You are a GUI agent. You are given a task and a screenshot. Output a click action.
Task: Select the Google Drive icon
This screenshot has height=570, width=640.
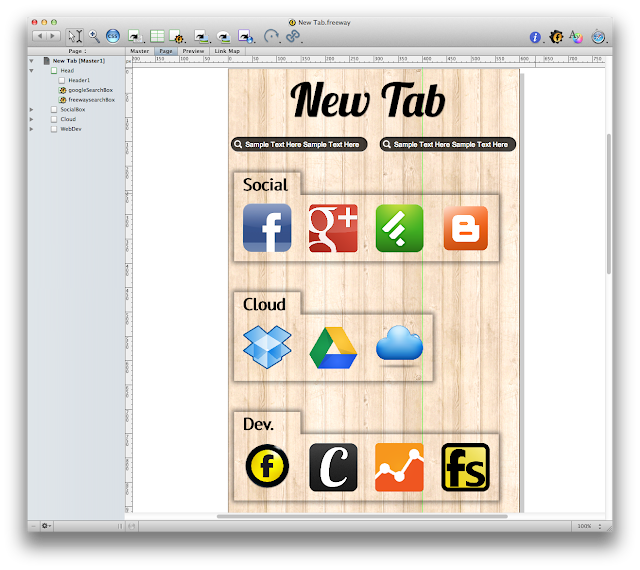tap(333, 348)
